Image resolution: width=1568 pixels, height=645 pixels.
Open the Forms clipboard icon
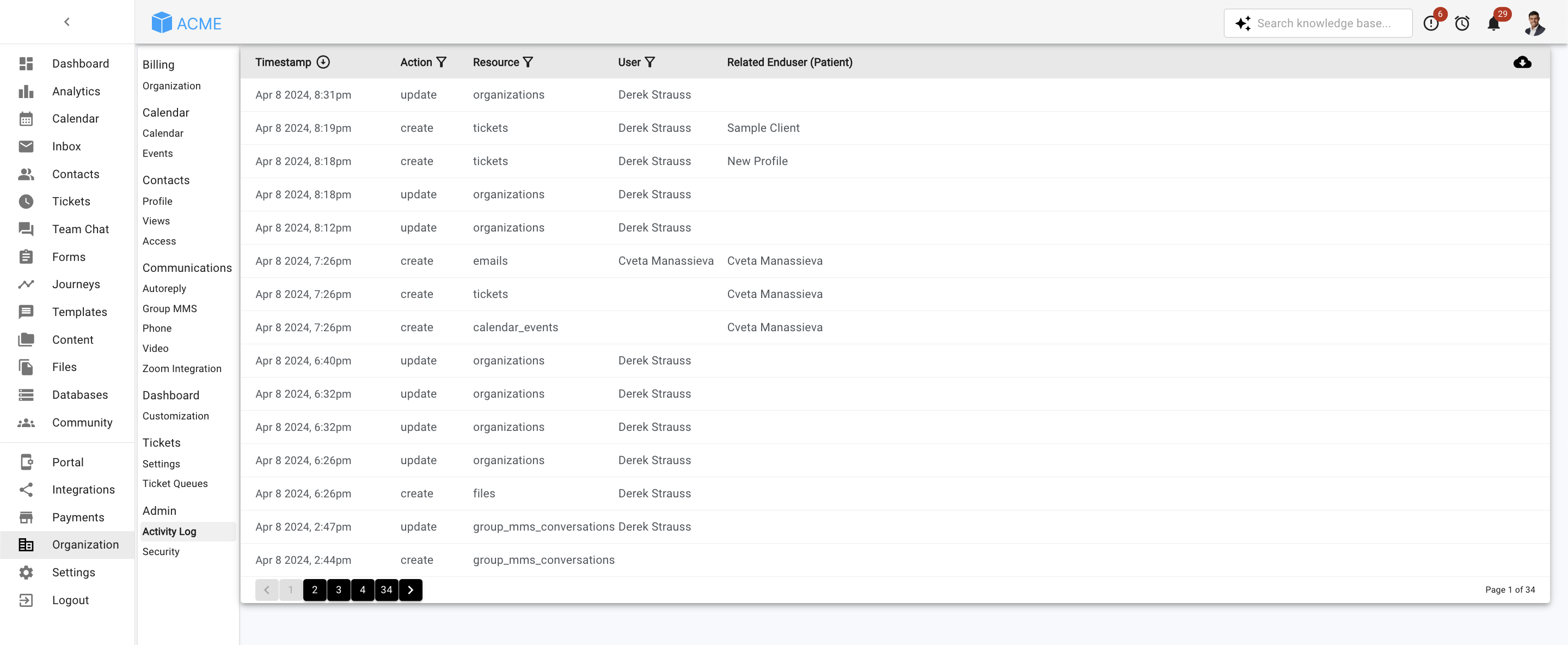[26, 257]
